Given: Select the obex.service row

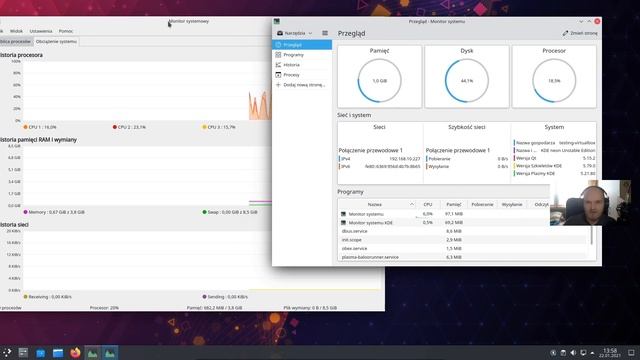Looking at the screenshot, I should (463, 248).
